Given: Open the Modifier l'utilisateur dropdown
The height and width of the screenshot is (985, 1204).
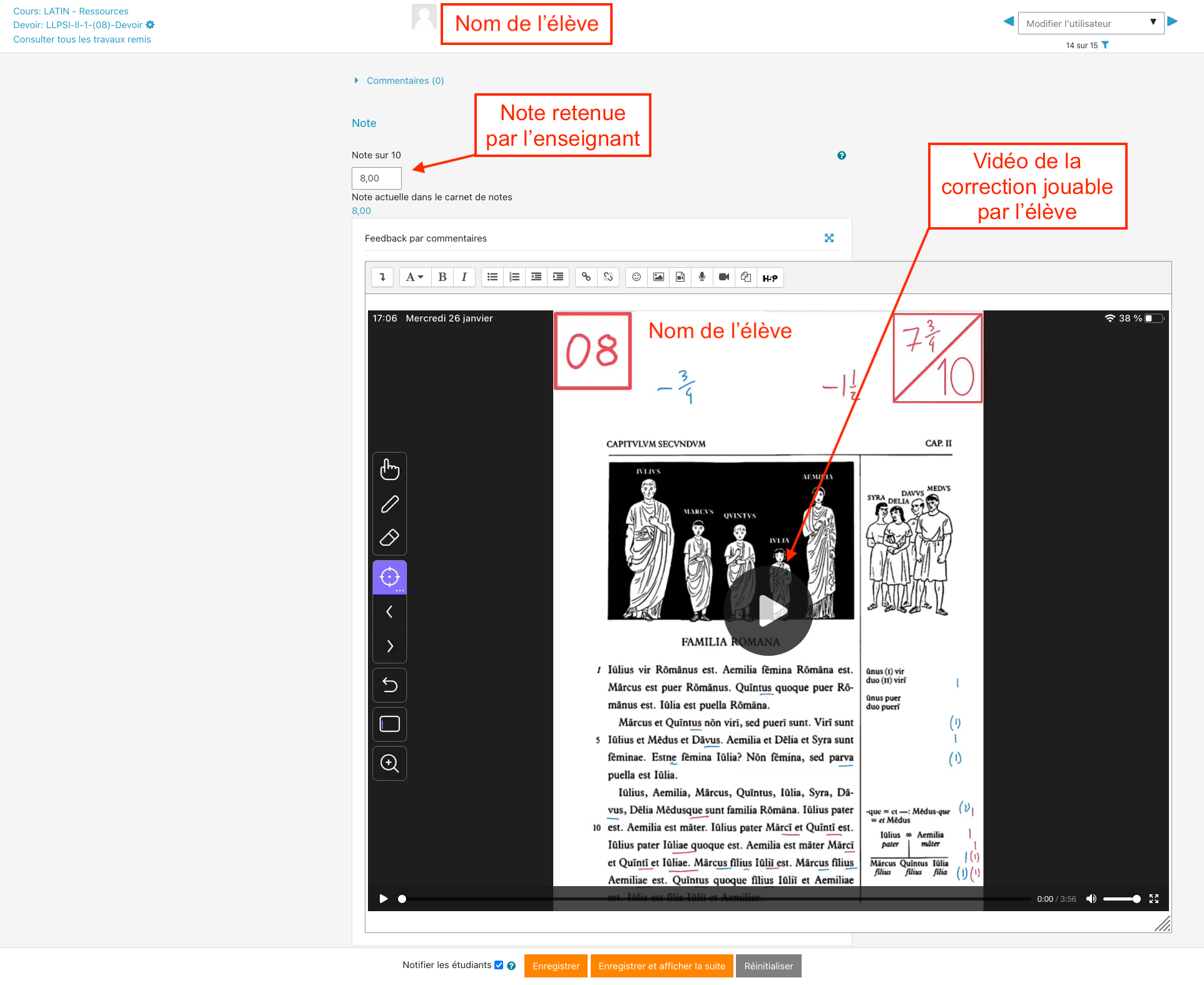Looking at the screenshot, I should pyautogui.click(x=1090, y=23).
